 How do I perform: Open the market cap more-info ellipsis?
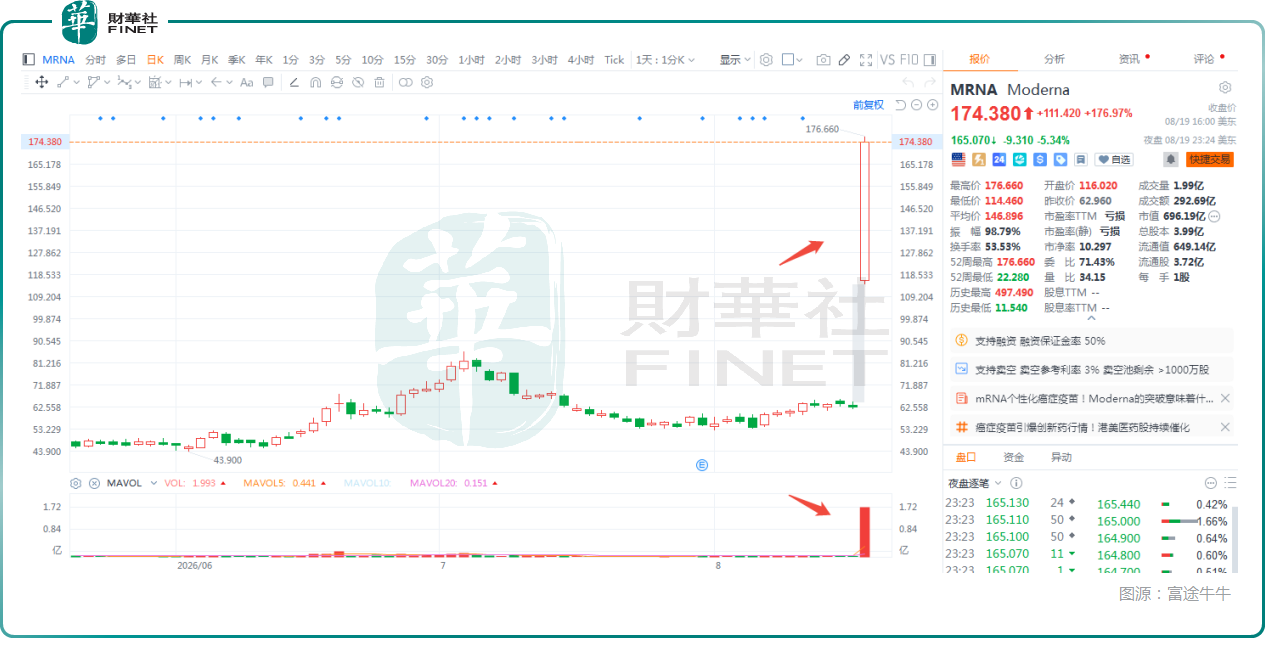tap(1215, 216)
